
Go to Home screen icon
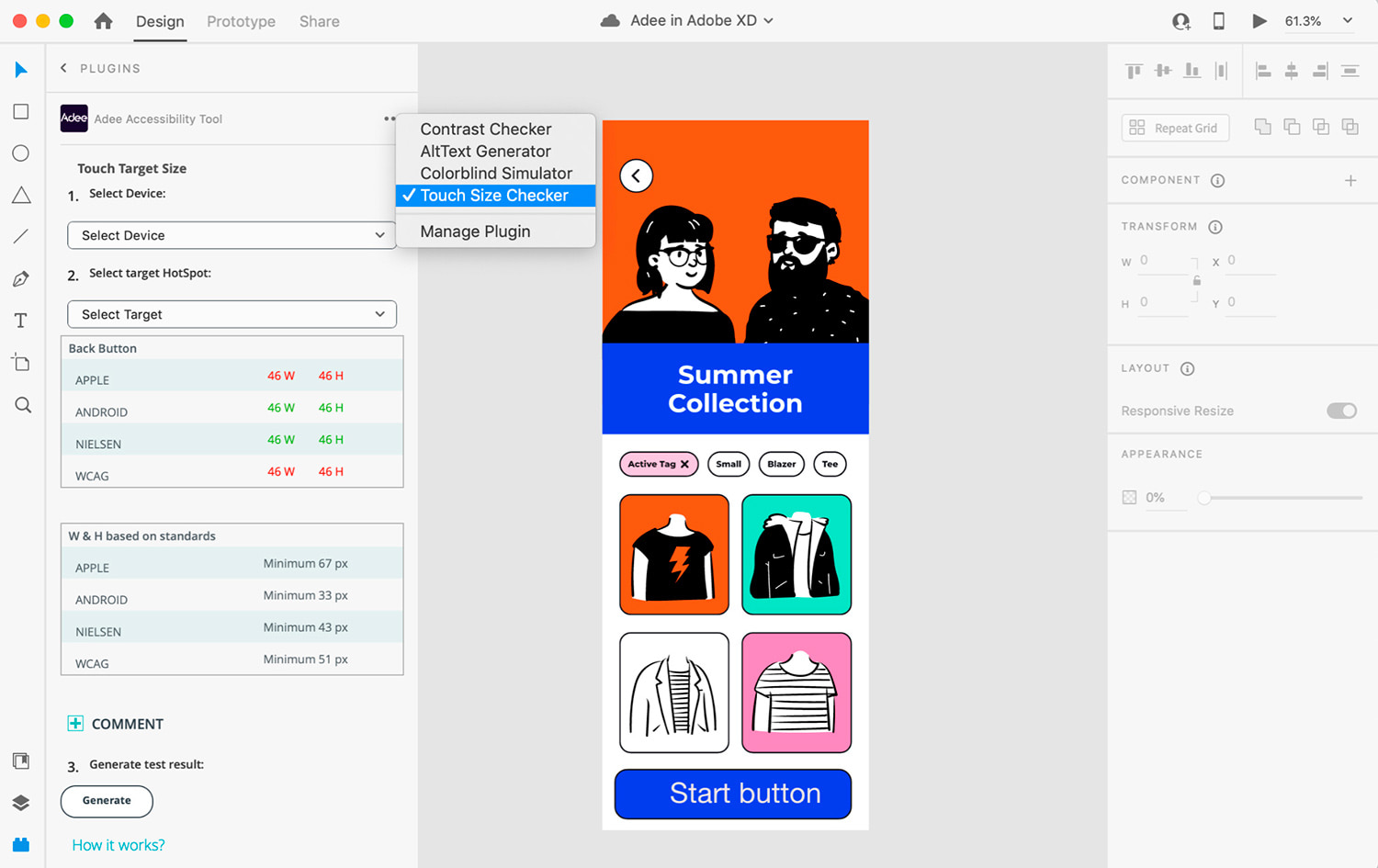tap(104, 20)
